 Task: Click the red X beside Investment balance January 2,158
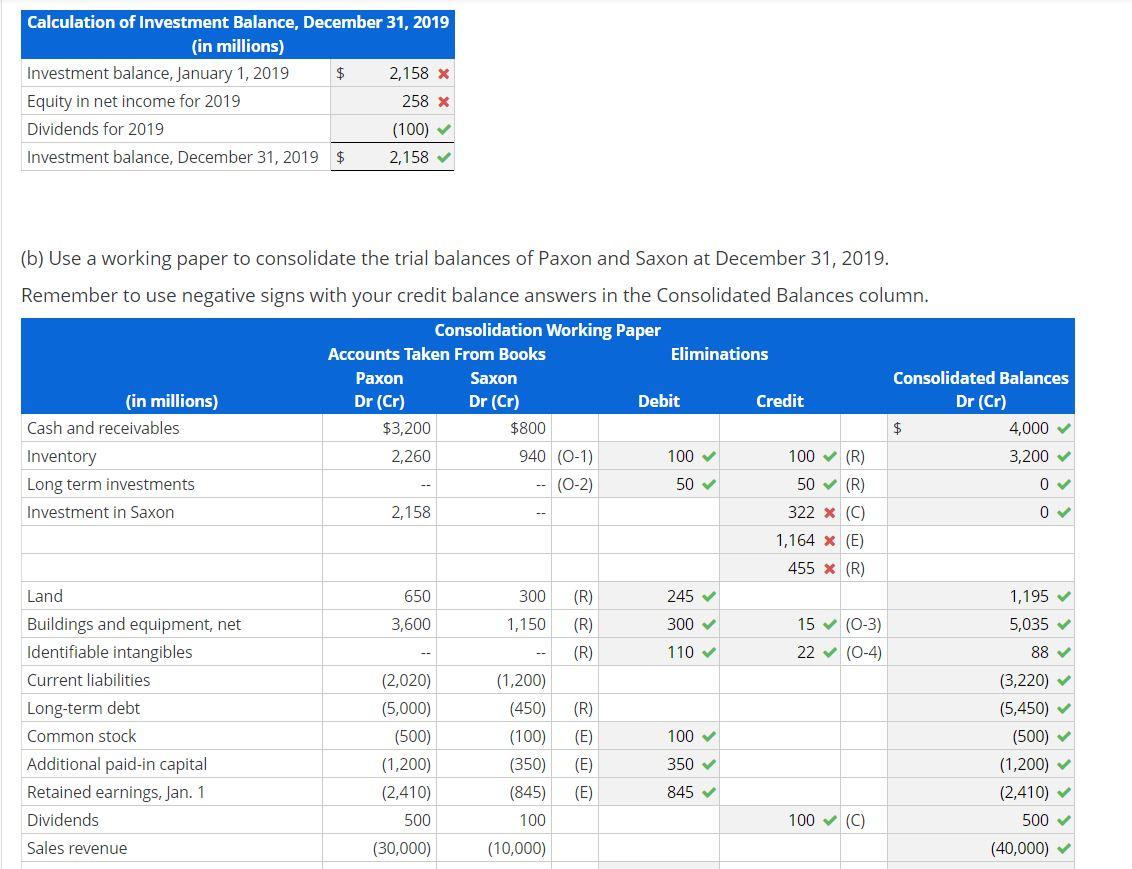point(444,74)
